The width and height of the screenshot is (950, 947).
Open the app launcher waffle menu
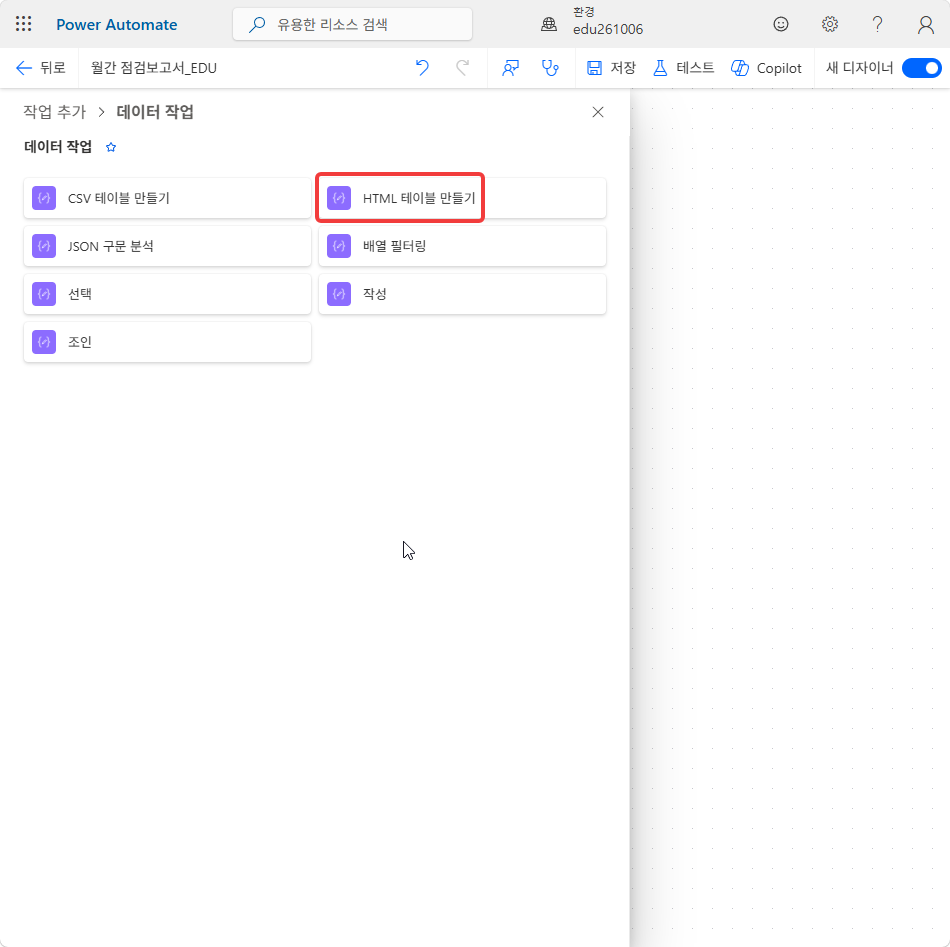pyautogui.click(x=24, y=24)
